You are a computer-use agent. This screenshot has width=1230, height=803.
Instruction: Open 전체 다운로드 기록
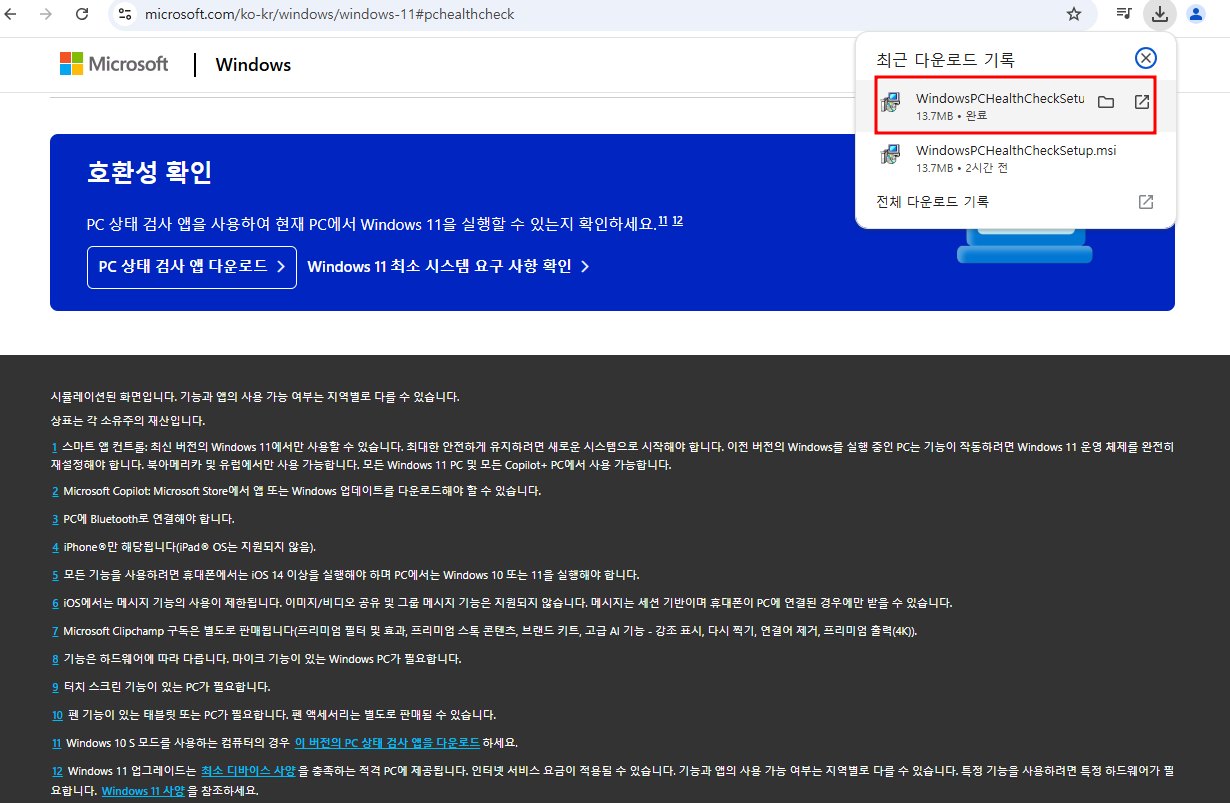1015,202
